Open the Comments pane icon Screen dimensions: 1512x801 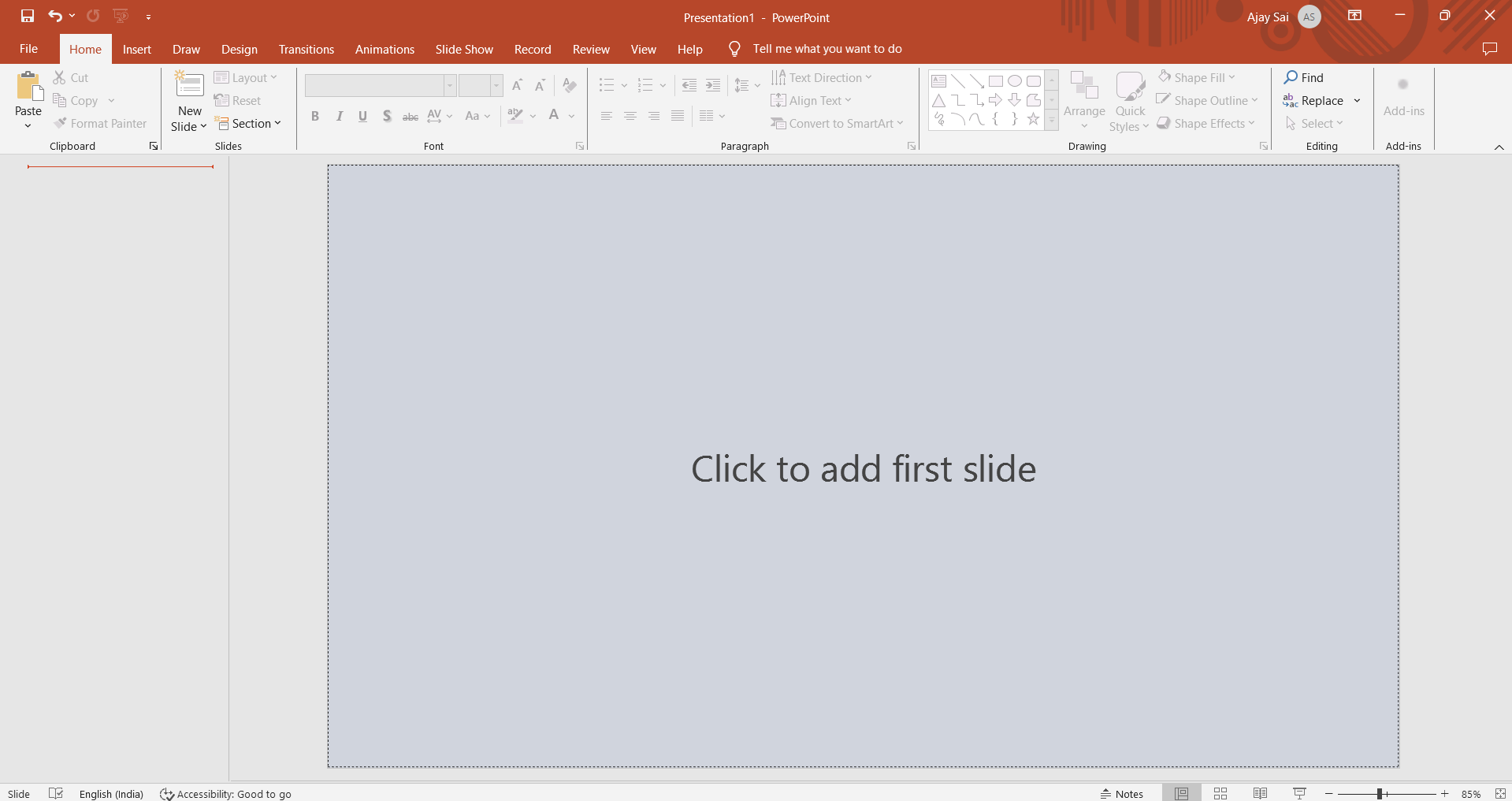coord(1489,49)
